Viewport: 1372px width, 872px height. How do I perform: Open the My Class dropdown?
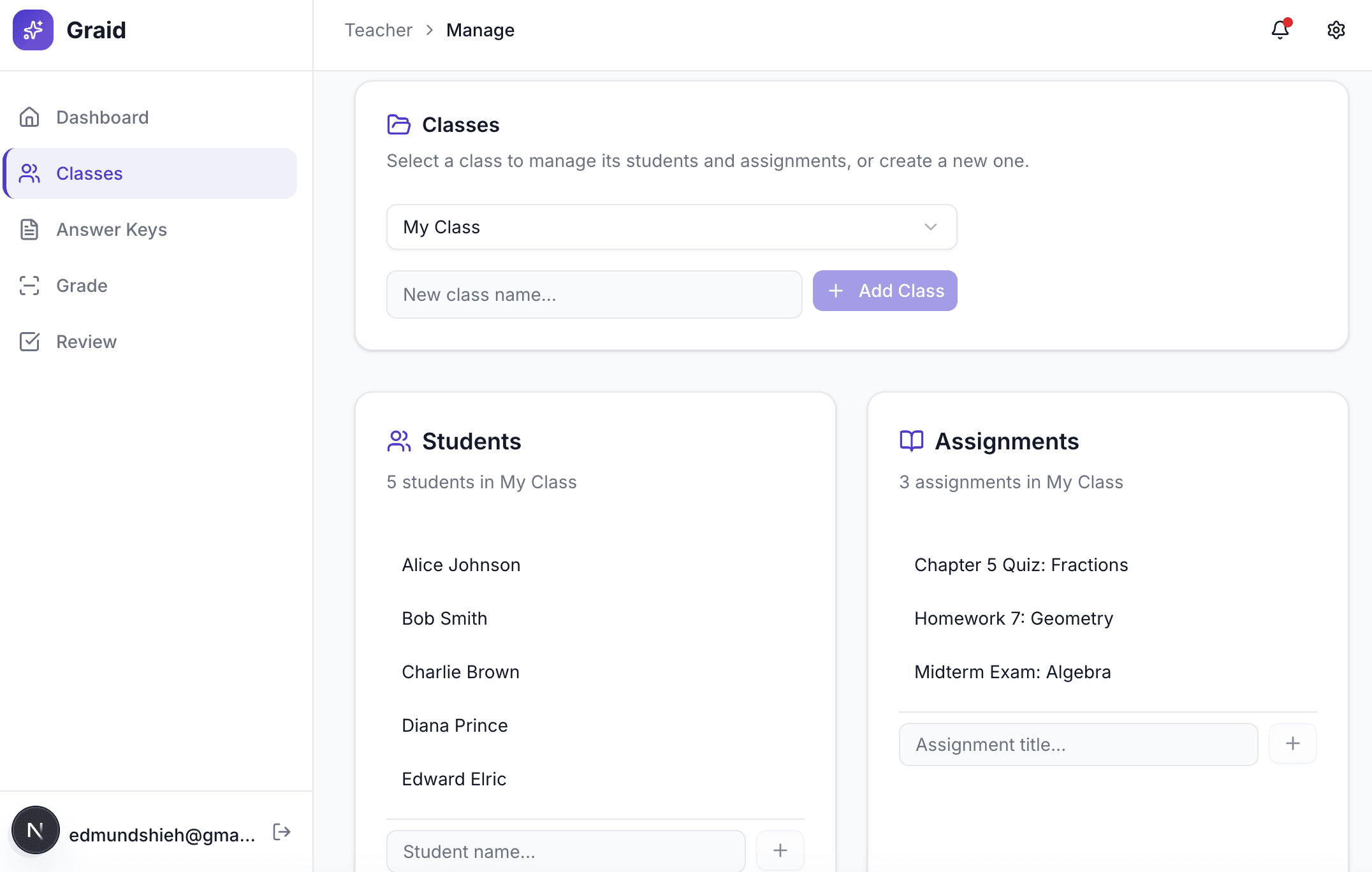click(671, 227)
